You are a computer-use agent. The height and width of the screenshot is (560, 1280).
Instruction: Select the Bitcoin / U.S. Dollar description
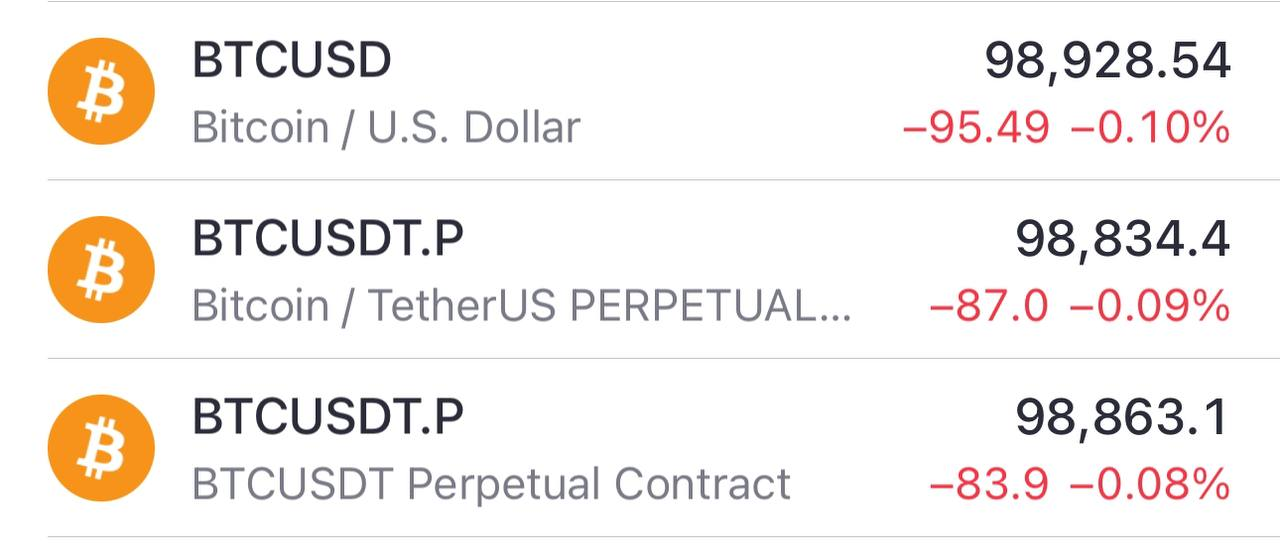click(x=386, y=128)
